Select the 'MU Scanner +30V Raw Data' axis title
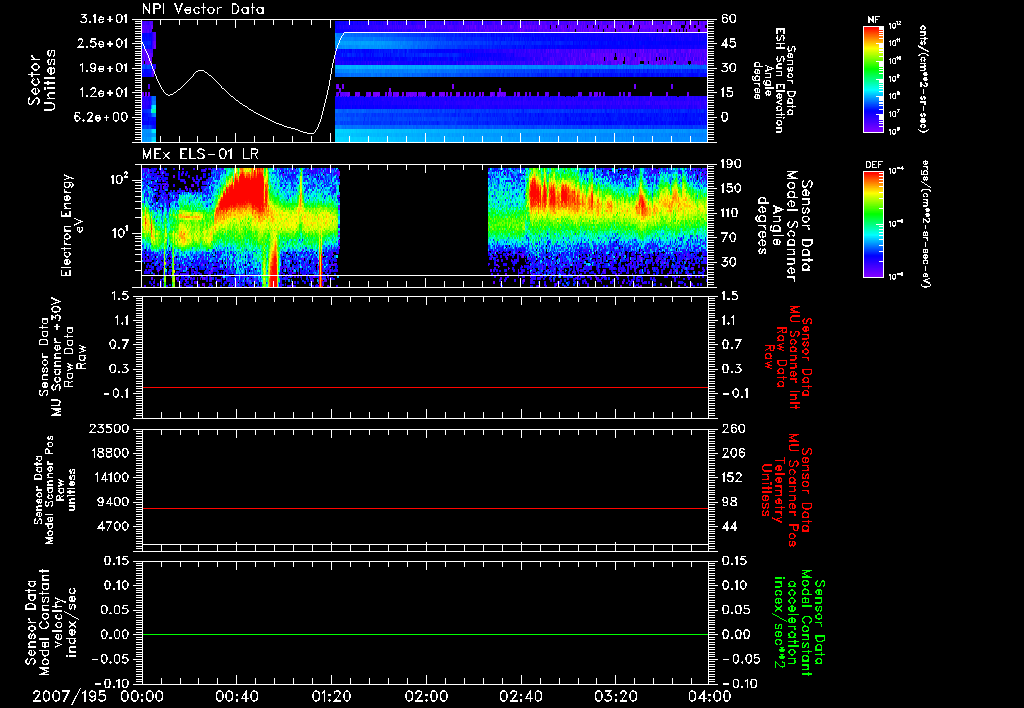The height and width of the screenshot is (708, 1024). [63, 356]
